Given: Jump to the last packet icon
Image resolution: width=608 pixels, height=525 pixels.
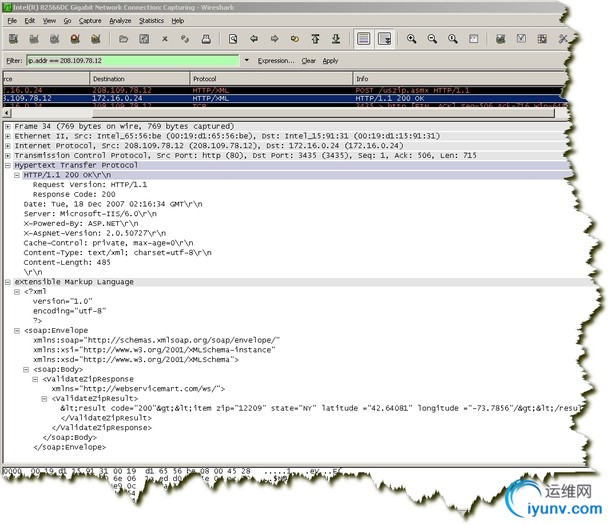Looking at the screenshot, I should pyautogui.click(x=336, y=39).
